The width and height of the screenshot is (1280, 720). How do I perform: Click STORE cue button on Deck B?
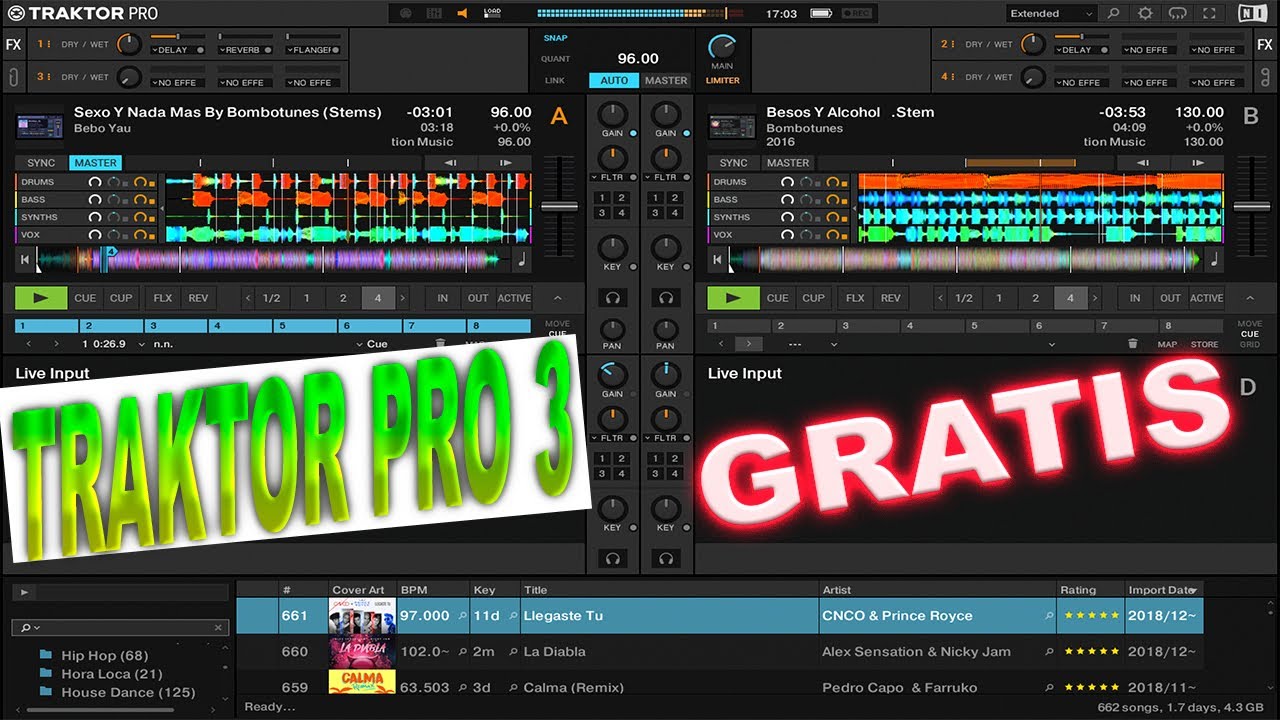coord(1204,345)
